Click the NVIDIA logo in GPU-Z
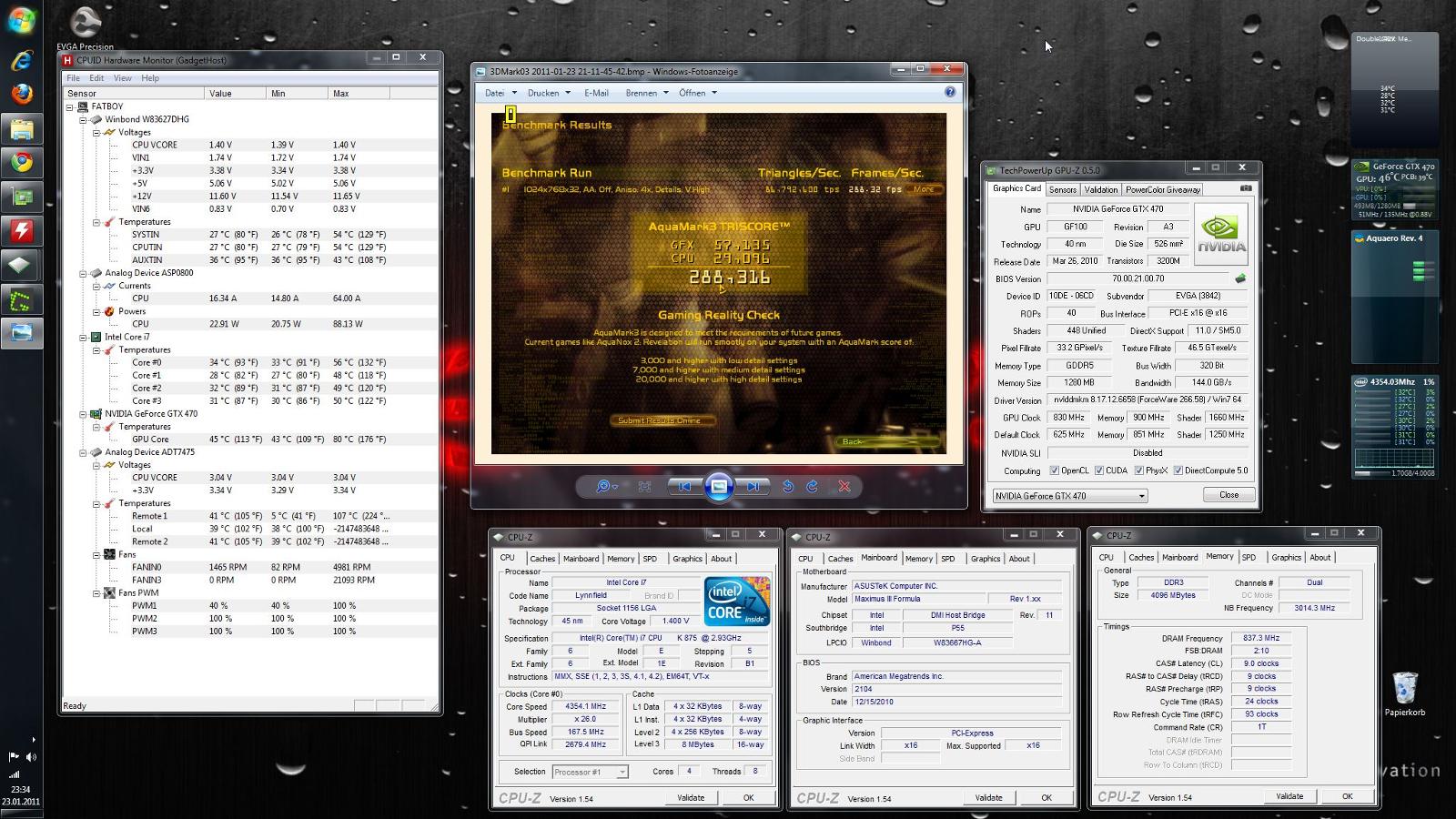This screenshot has width=1456, height=819. (x=1220, y=234)
